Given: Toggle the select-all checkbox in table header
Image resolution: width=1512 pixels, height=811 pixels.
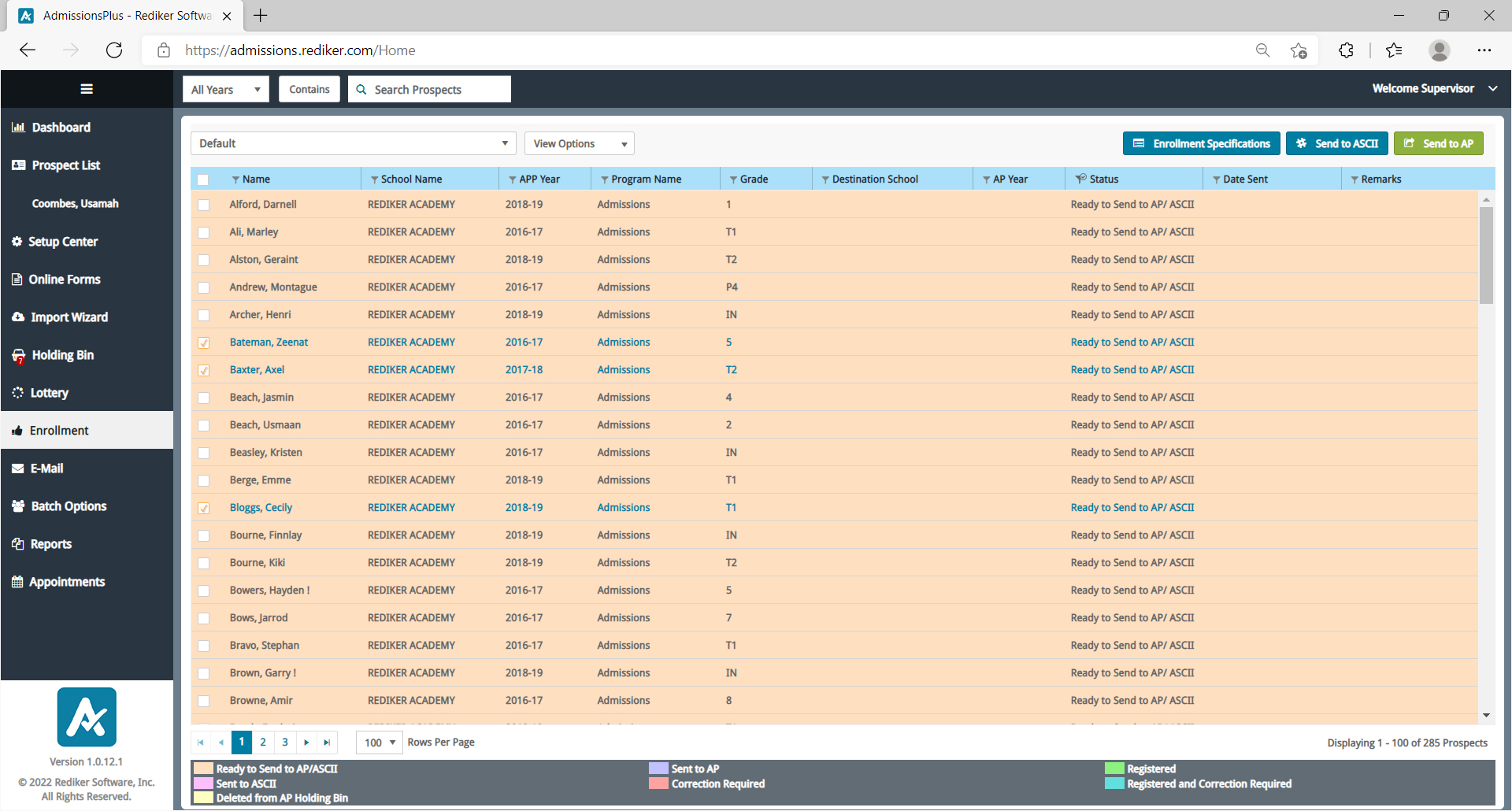Looking at the screenshot, I should (203, 180).
